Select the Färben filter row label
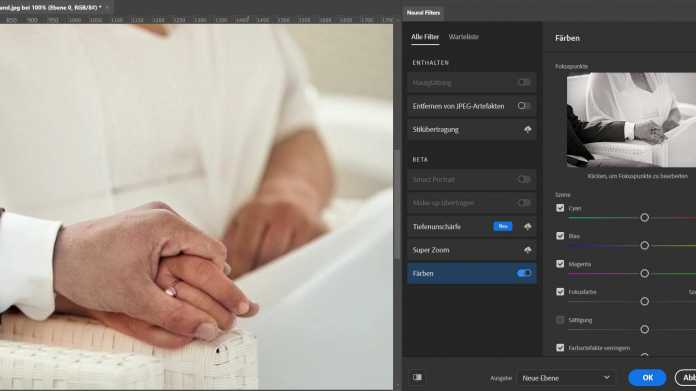 [423, 274]
